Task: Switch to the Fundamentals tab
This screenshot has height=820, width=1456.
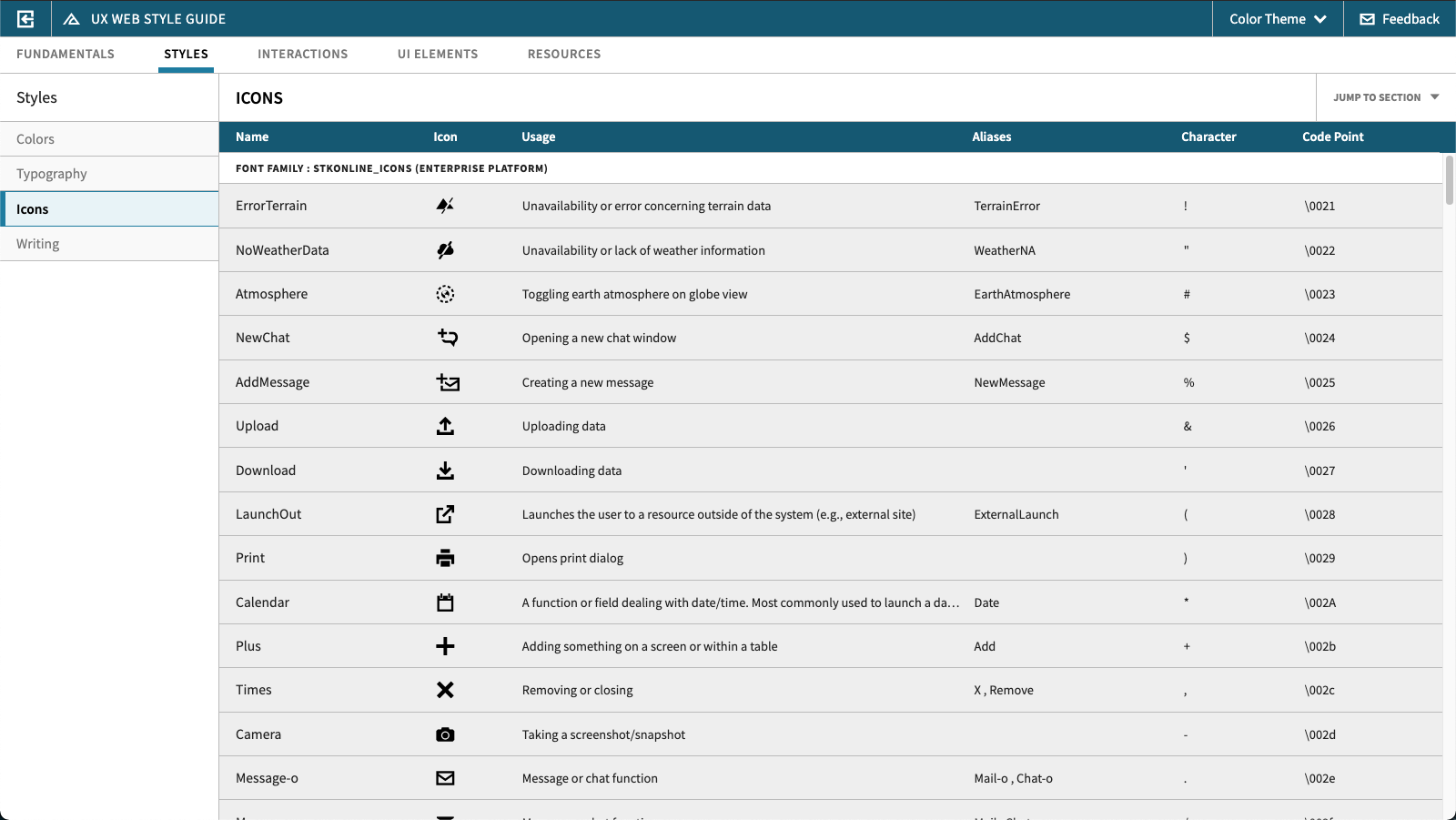Action: tap(66, 54)
